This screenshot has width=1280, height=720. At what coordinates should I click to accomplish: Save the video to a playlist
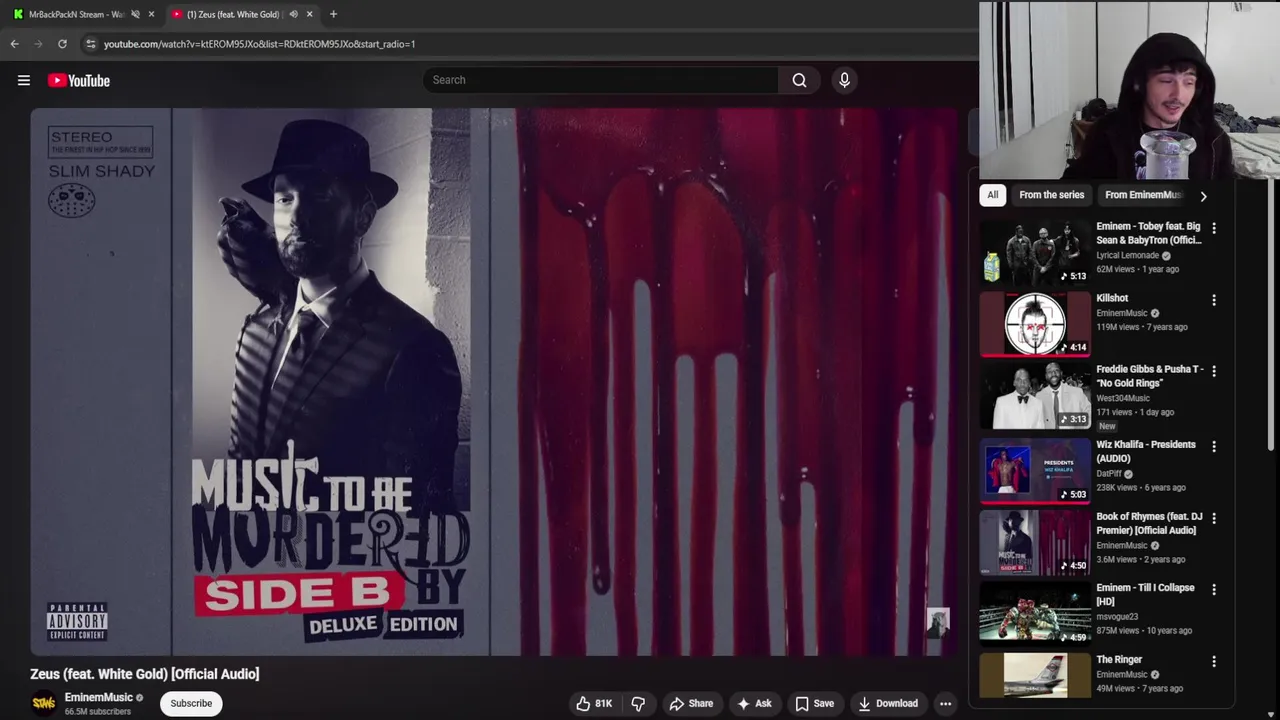click(x=814, y=703)
